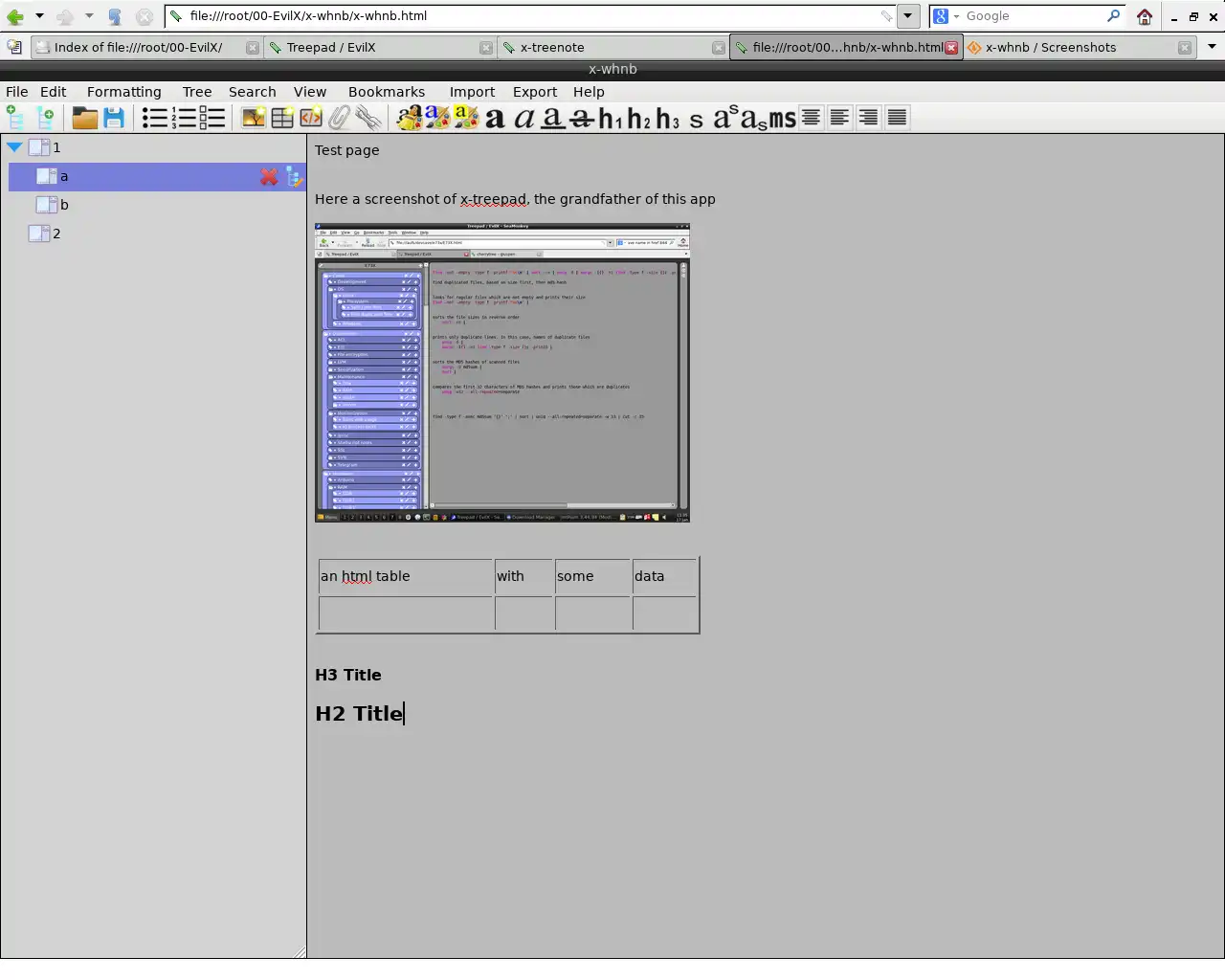Apply small text style
Screen dimensions: 1225x980
[x=696, y=120]
